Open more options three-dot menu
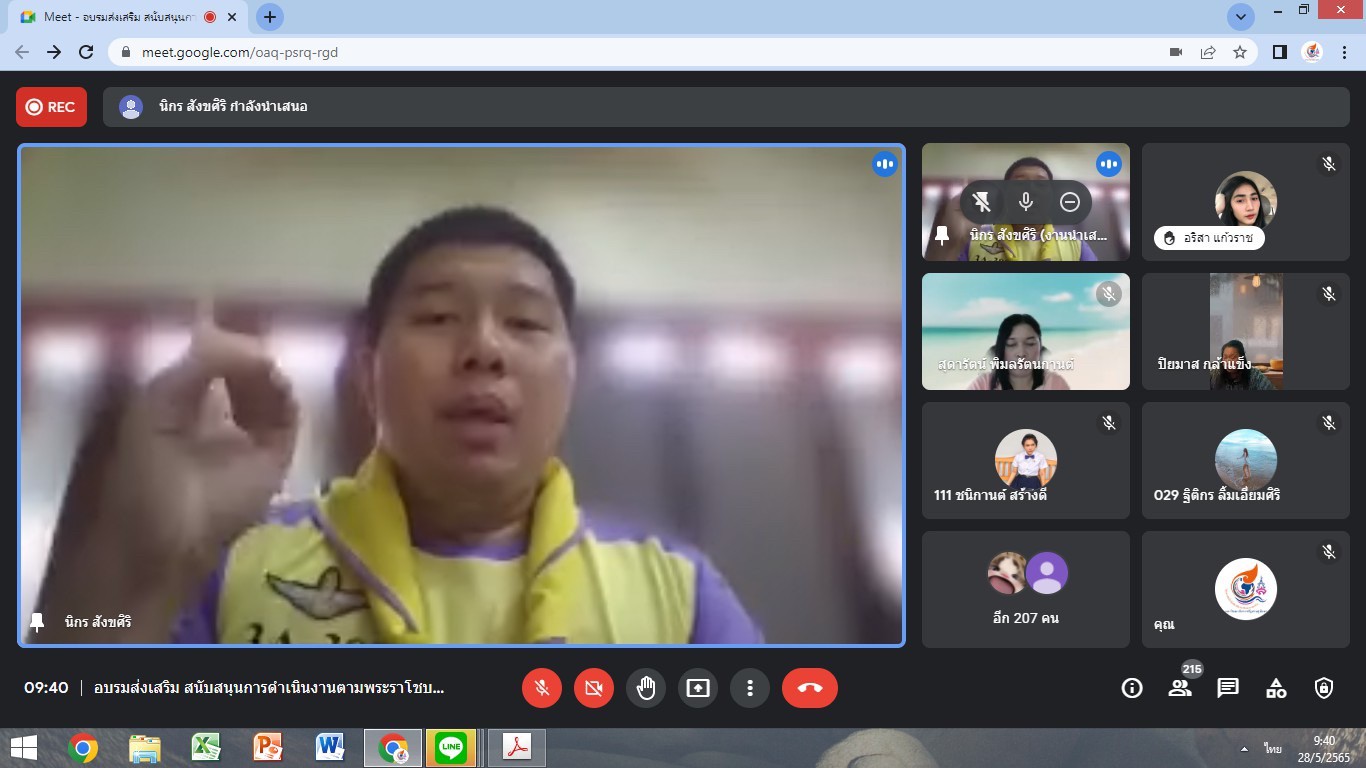 (750, 688)
